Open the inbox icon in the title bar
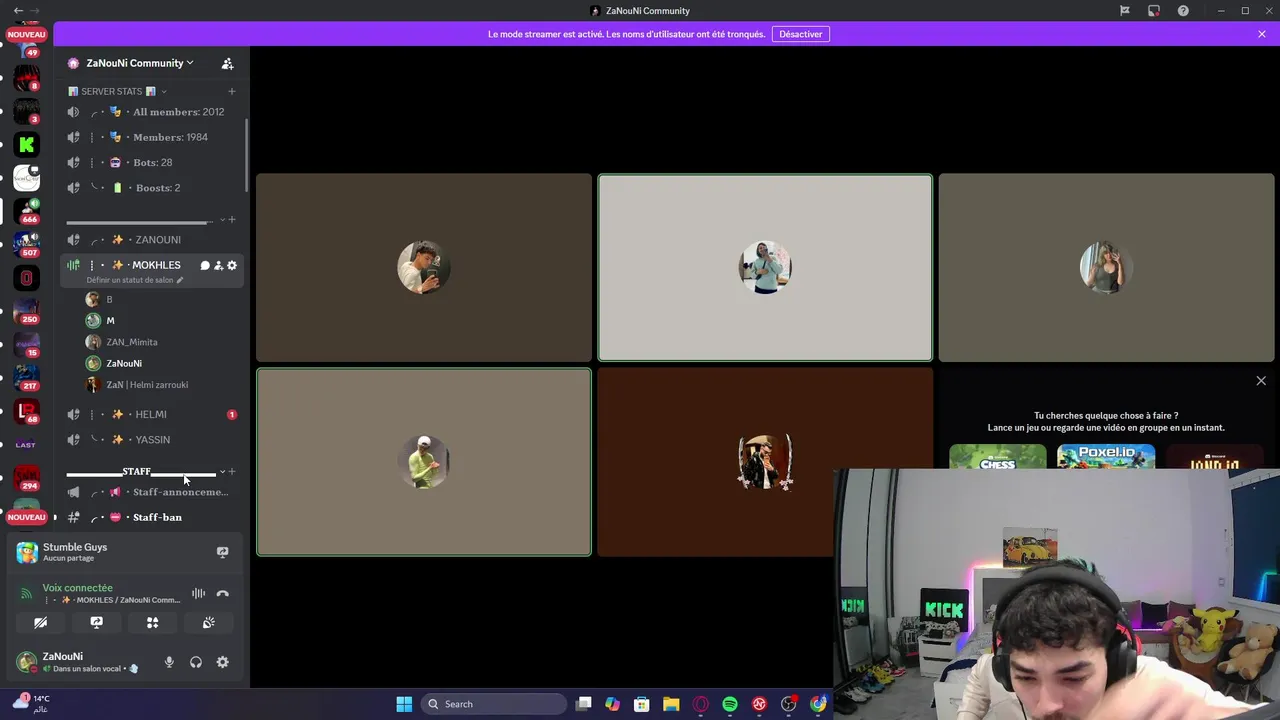This screenshot has height=720, width=1280. point(1154,11)
